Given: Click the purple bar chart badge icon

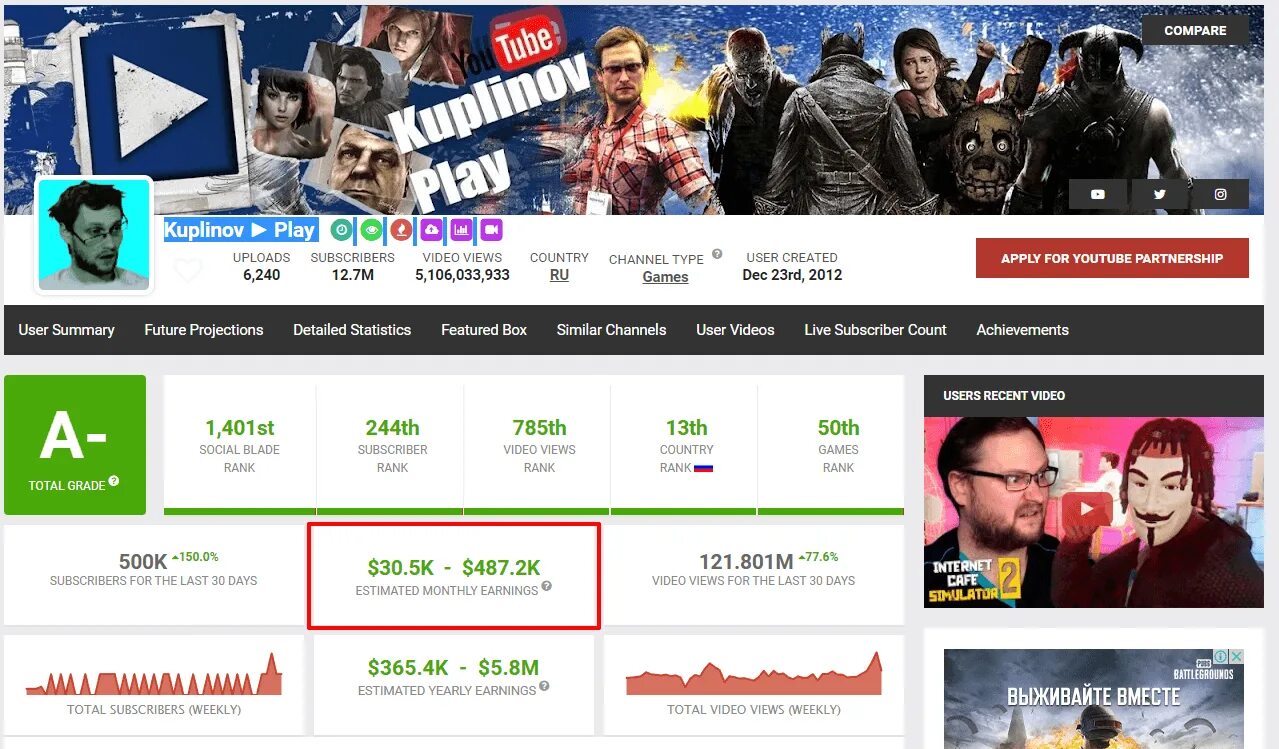Looking at the screenshot, I should click(461, 230).
